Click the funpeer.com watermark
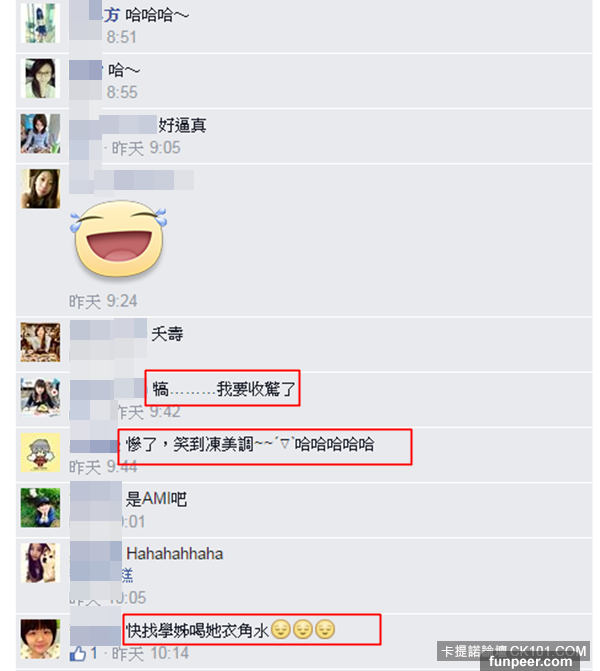The width and height of the screenshot is (600, 671). coord(530,662)
